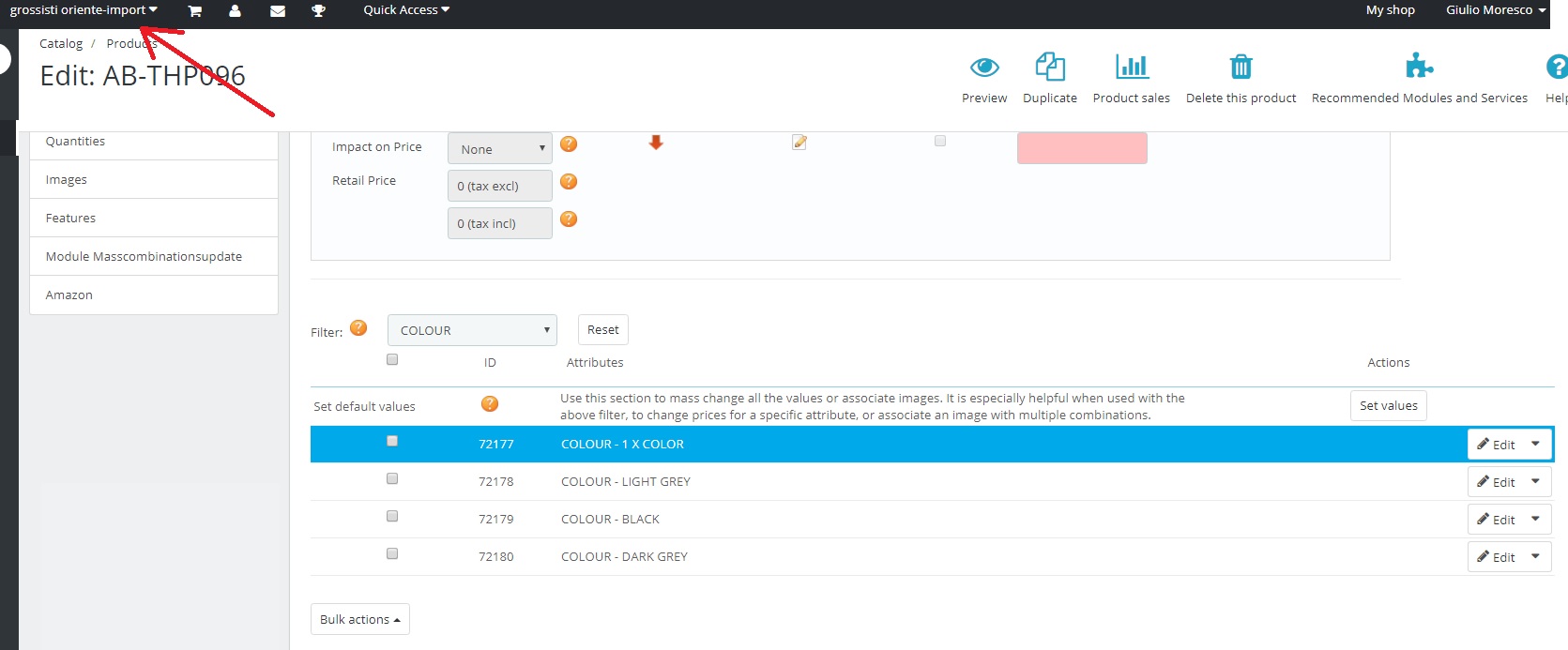Open Giulio Moresco account dropdown
This screenshot has height=650, width=1568.
(x=1496, y=10)
